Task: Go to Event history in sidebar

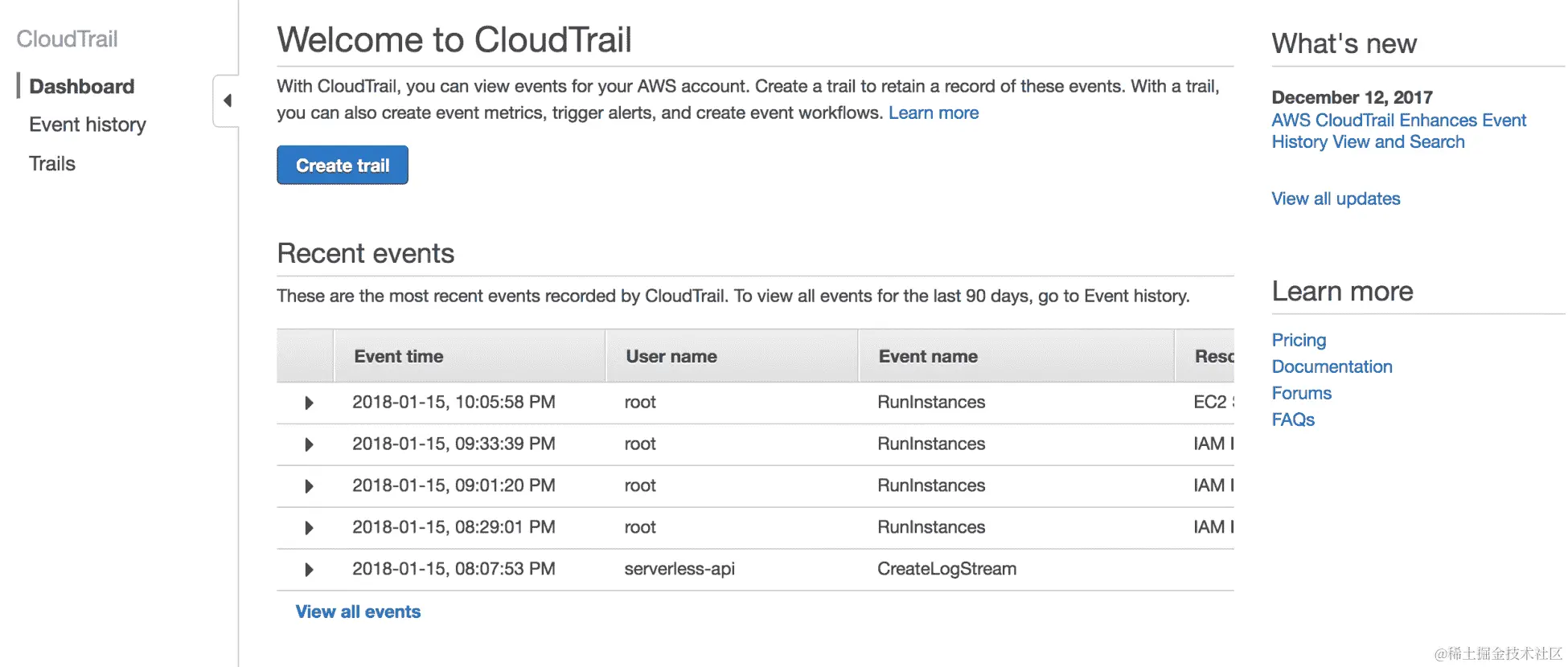Action: pyautogui.click(x=88, y=125)
